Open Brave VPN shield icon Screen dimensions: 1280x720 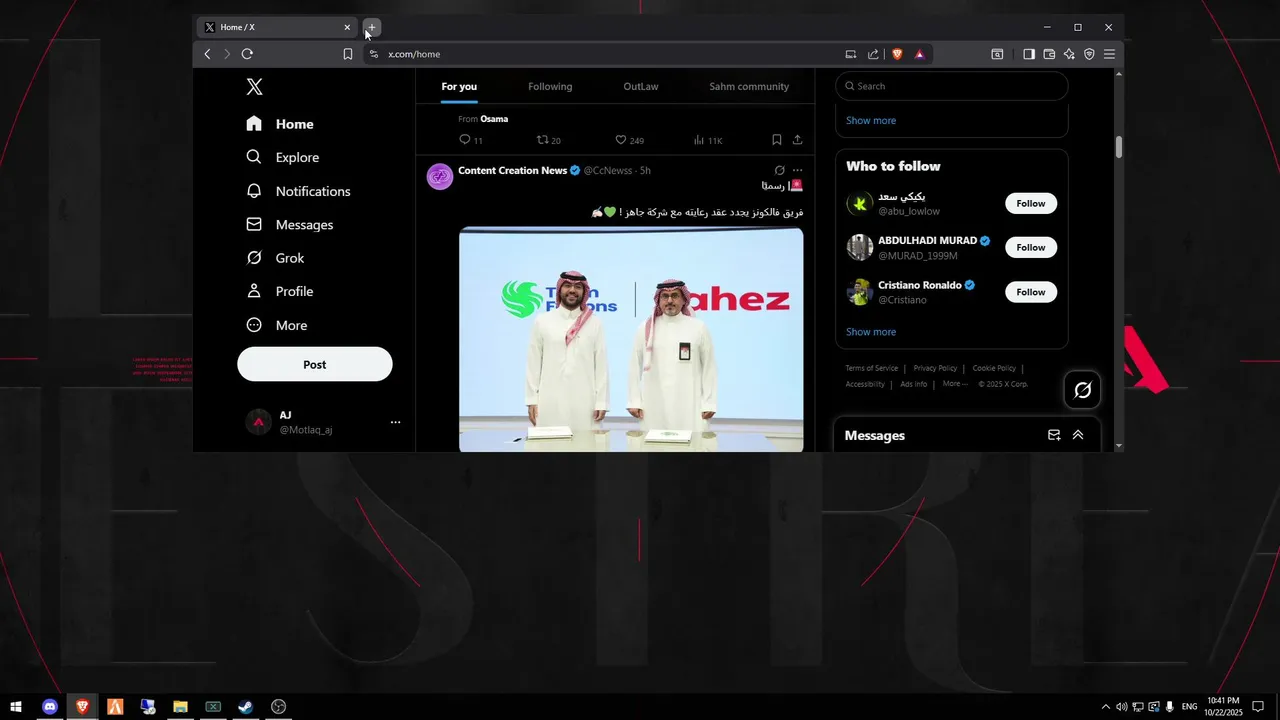tap(1089, 54)
